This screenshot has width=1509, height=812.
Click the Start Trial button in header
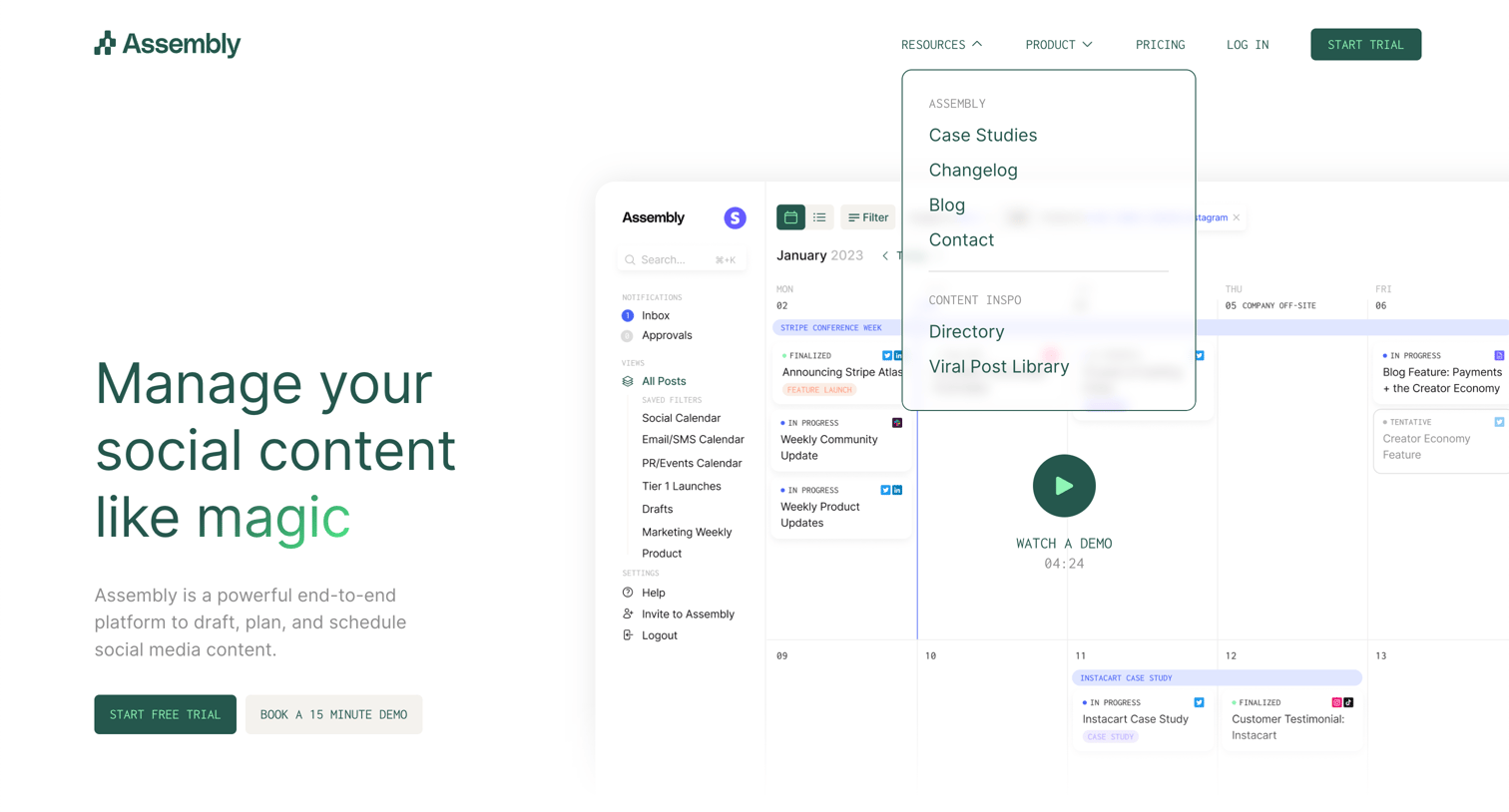tap(1365, 45)
